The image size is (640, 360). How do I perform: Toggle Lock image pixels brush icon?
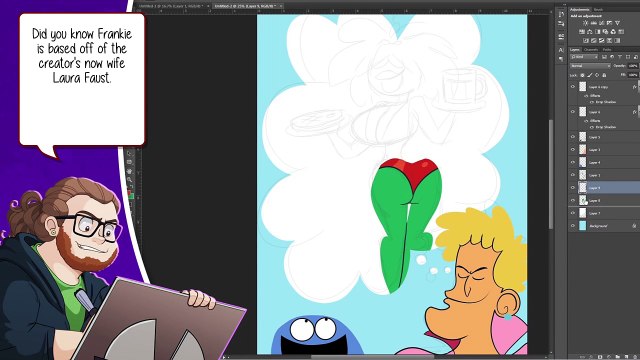[590, 75]
